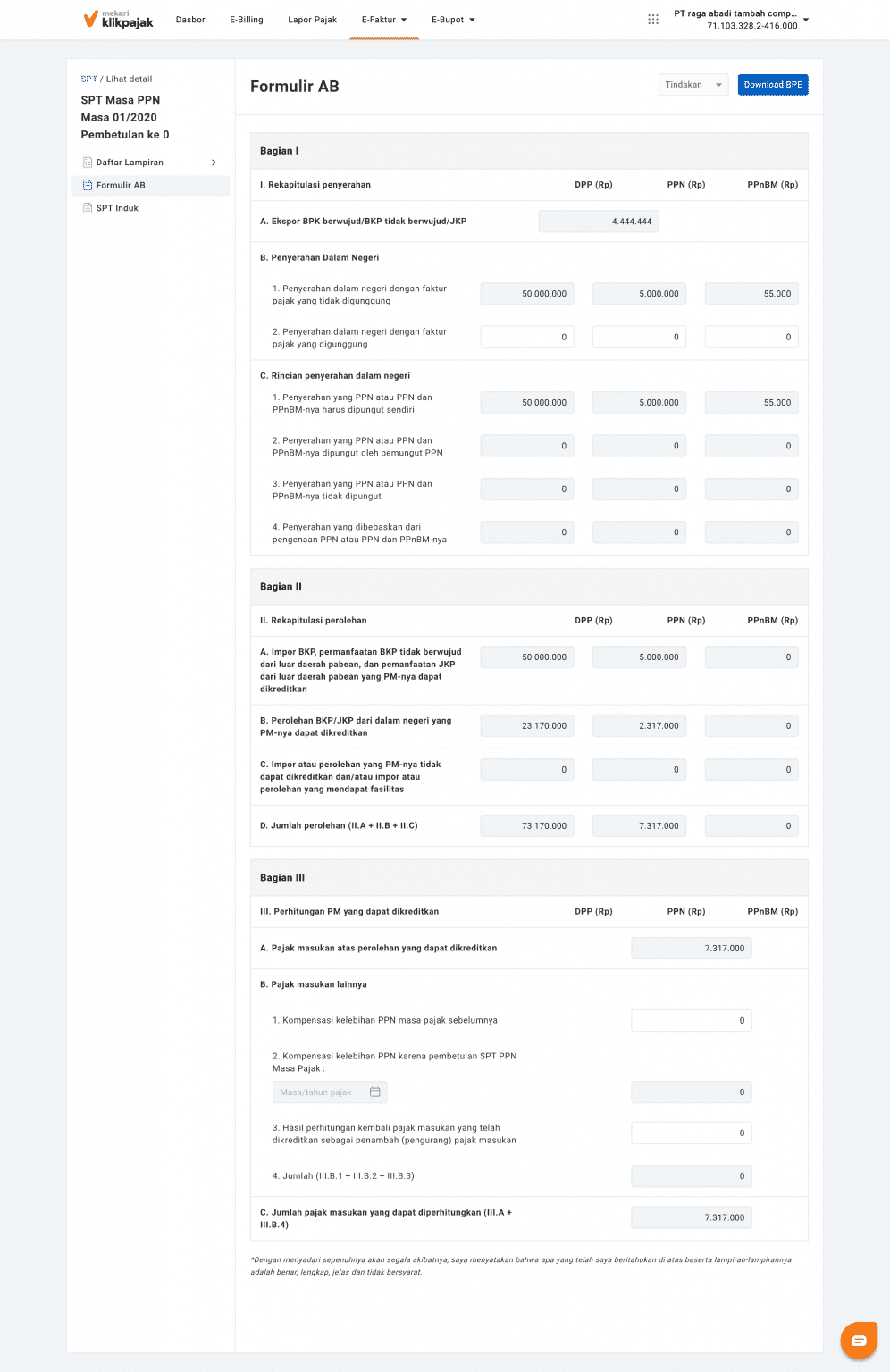Image resolution: width=890 pixels, height=1372 pixels.
Task: Open the E-Billing menu item
Action: pos(247,20)
